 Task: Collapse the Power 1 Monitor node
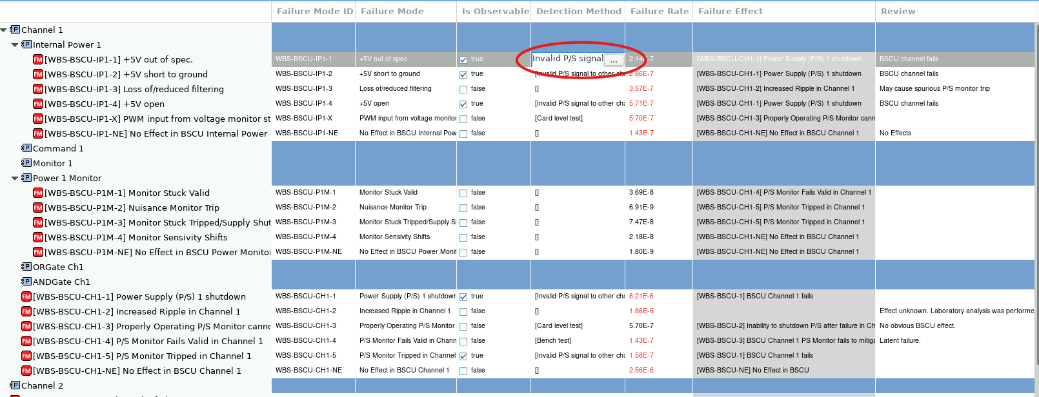pos(15,178)
